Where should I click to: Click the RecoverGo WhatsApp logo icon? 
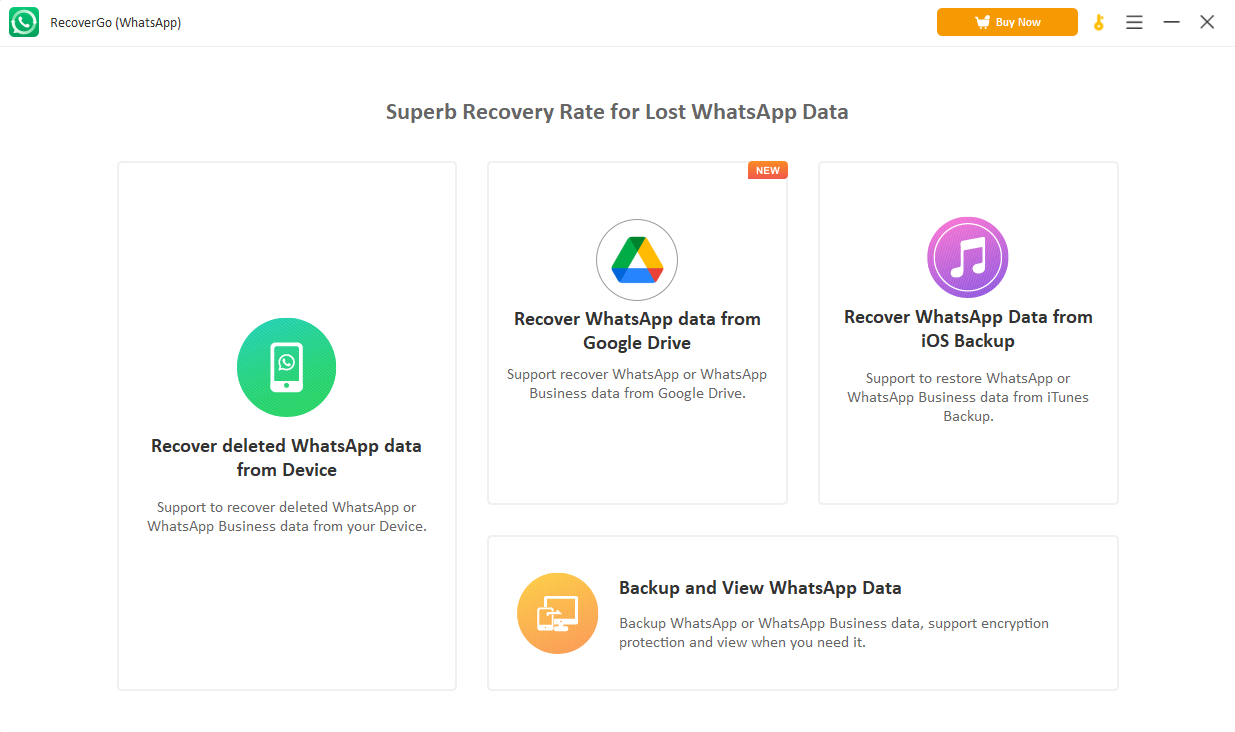click(24, 22)
